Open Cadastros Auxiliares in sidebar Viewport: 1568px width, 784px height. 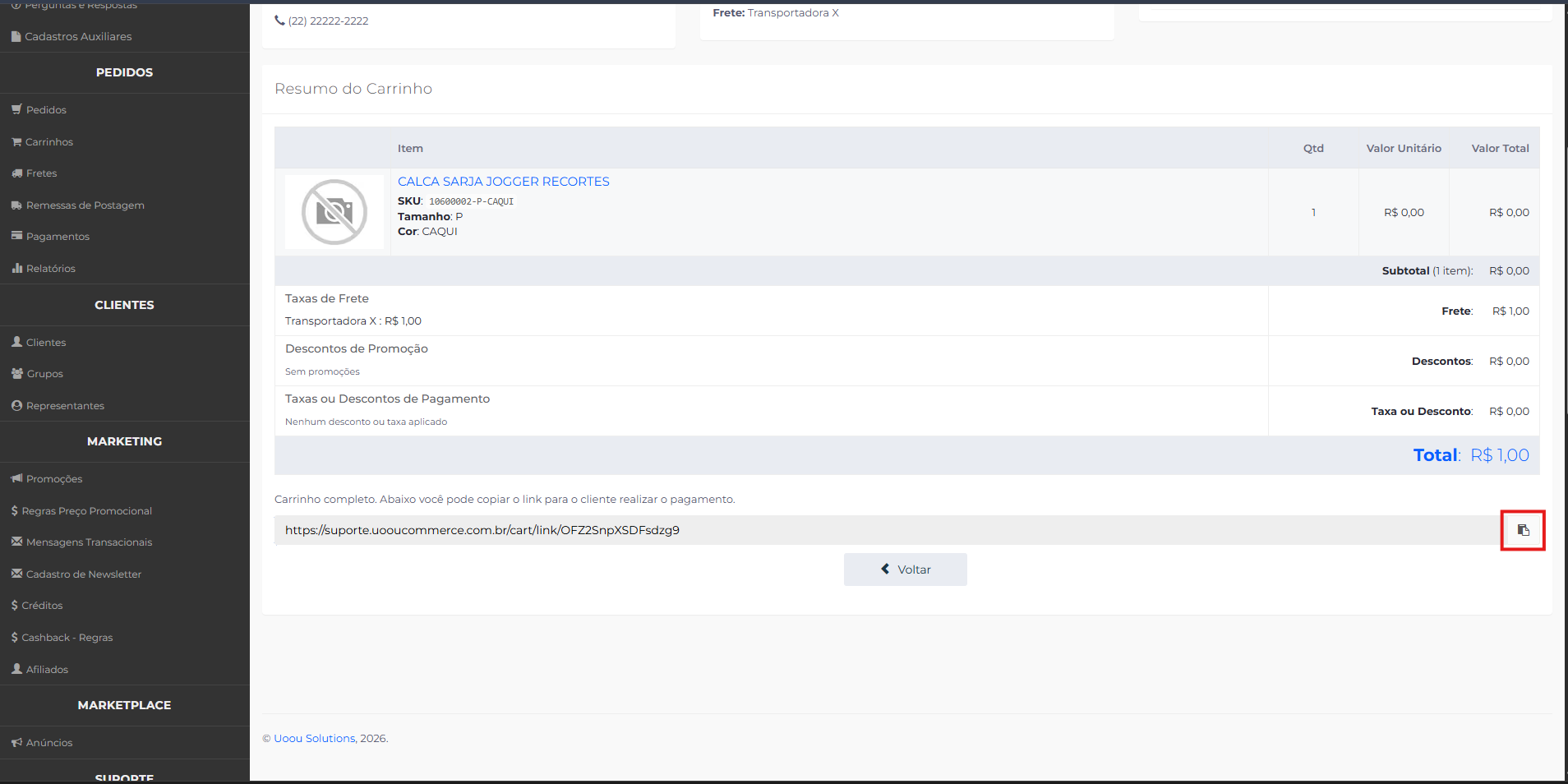78,37
